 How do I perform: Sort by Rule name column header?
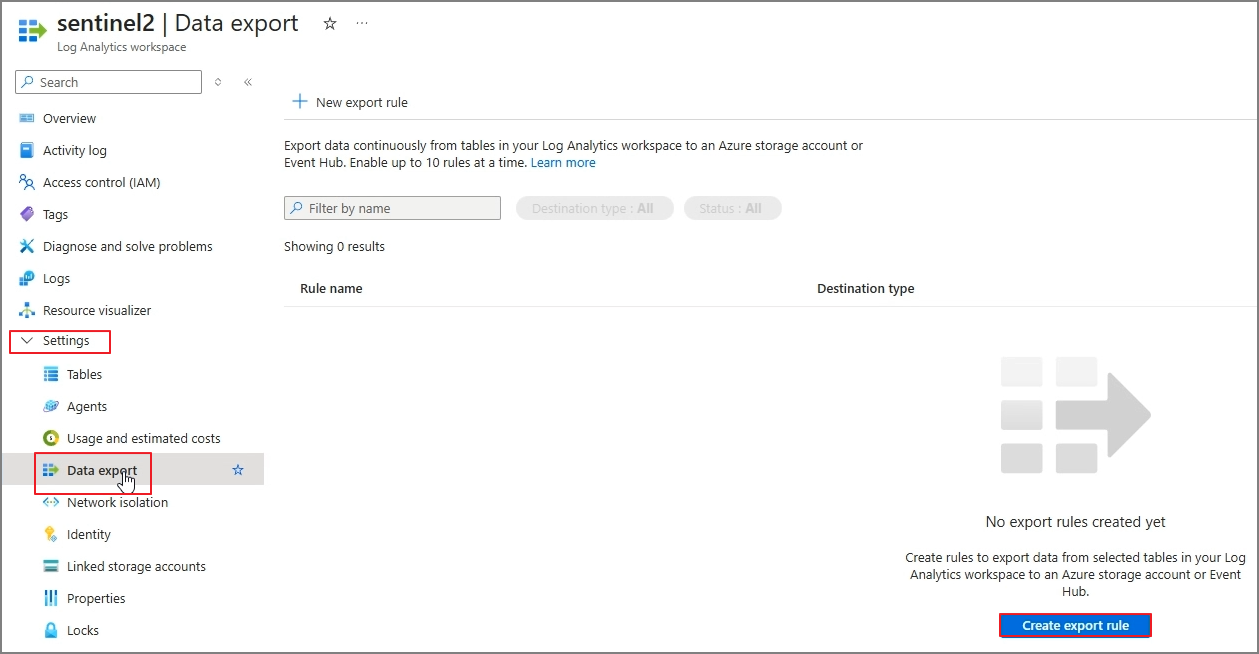[331, 288]
